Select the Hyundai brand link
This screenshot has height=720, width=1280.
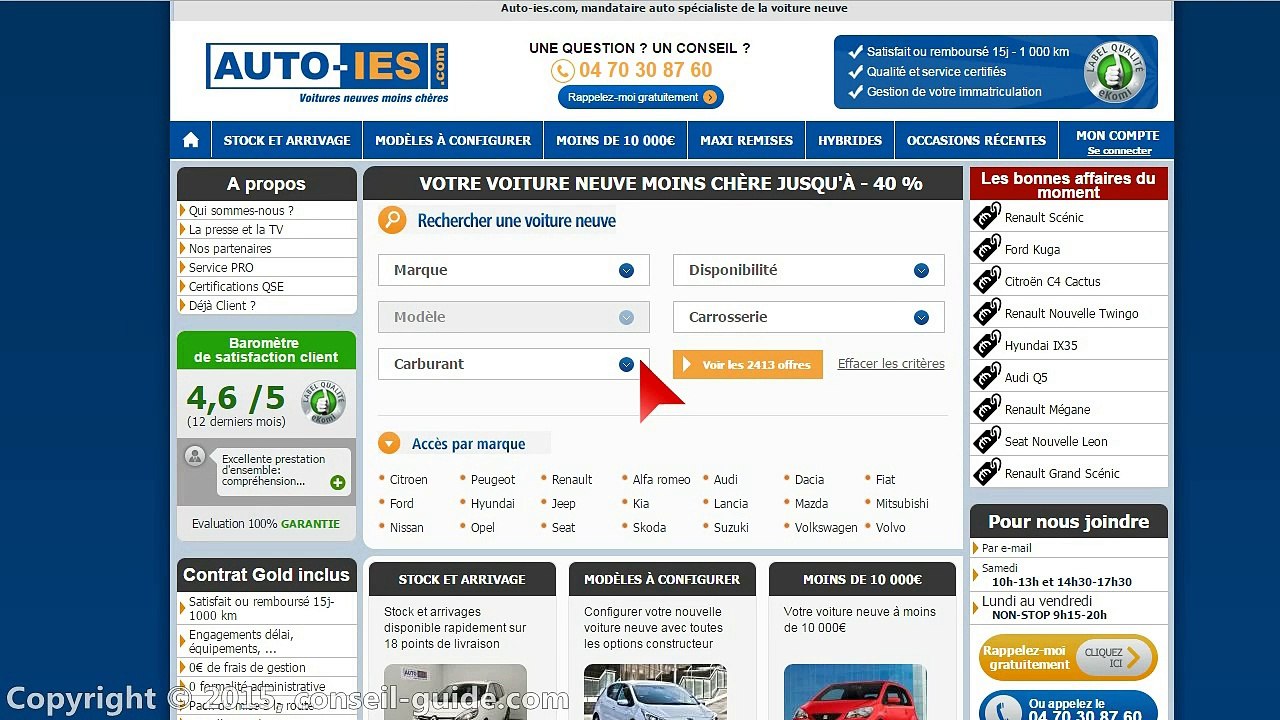coord(493,504)
